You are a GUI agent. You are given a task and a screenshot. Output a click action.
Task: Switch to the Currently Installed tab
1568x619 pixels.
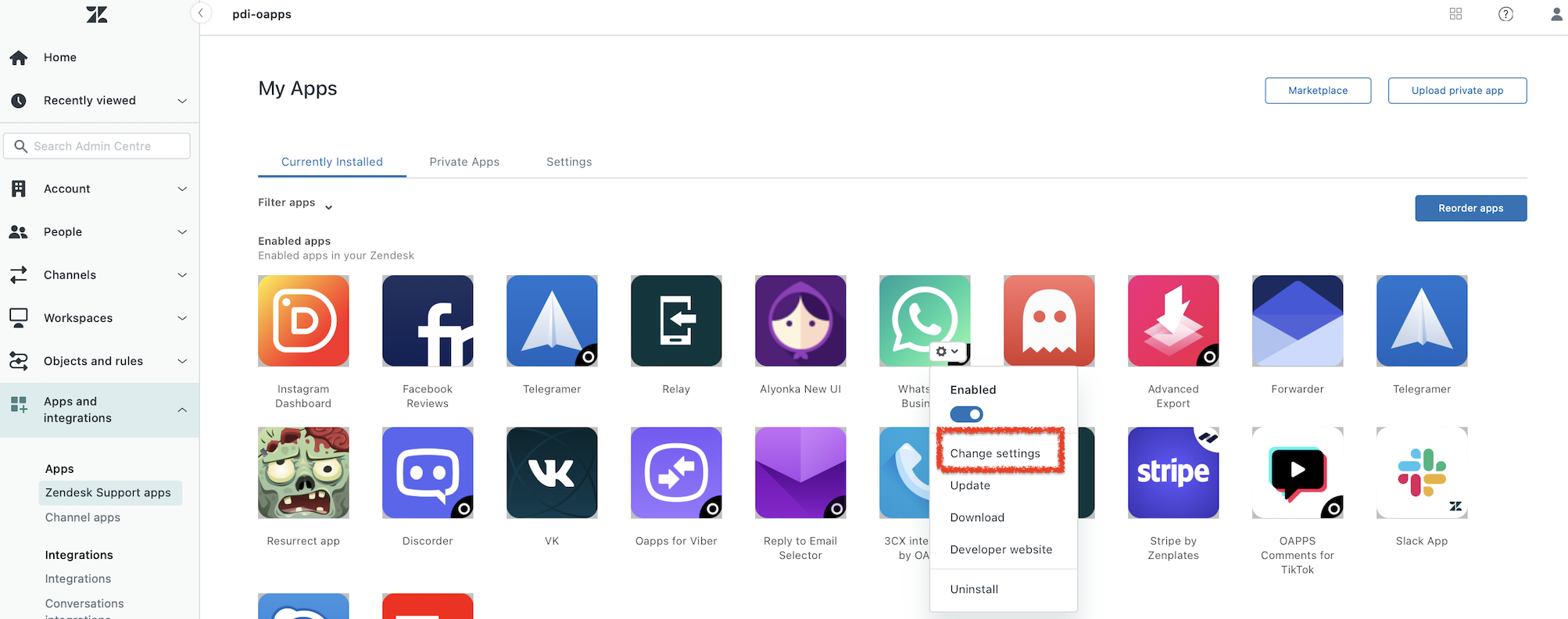click(332, 162)
